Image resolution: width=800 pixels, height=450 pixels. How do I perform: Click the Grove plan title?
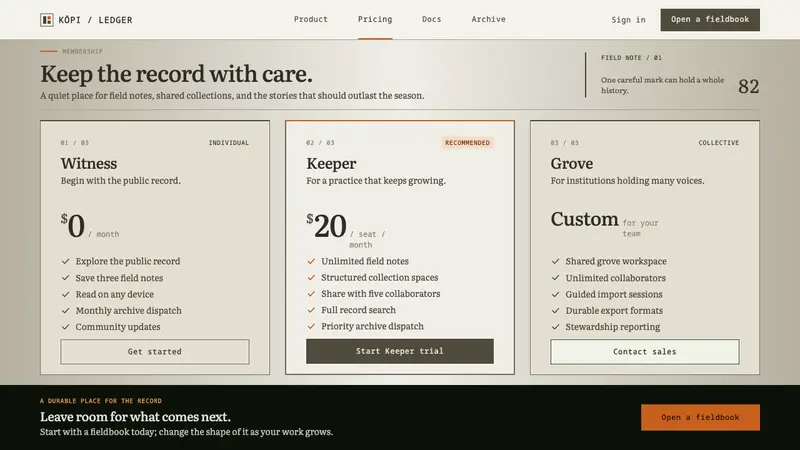[x=571, y=163]
